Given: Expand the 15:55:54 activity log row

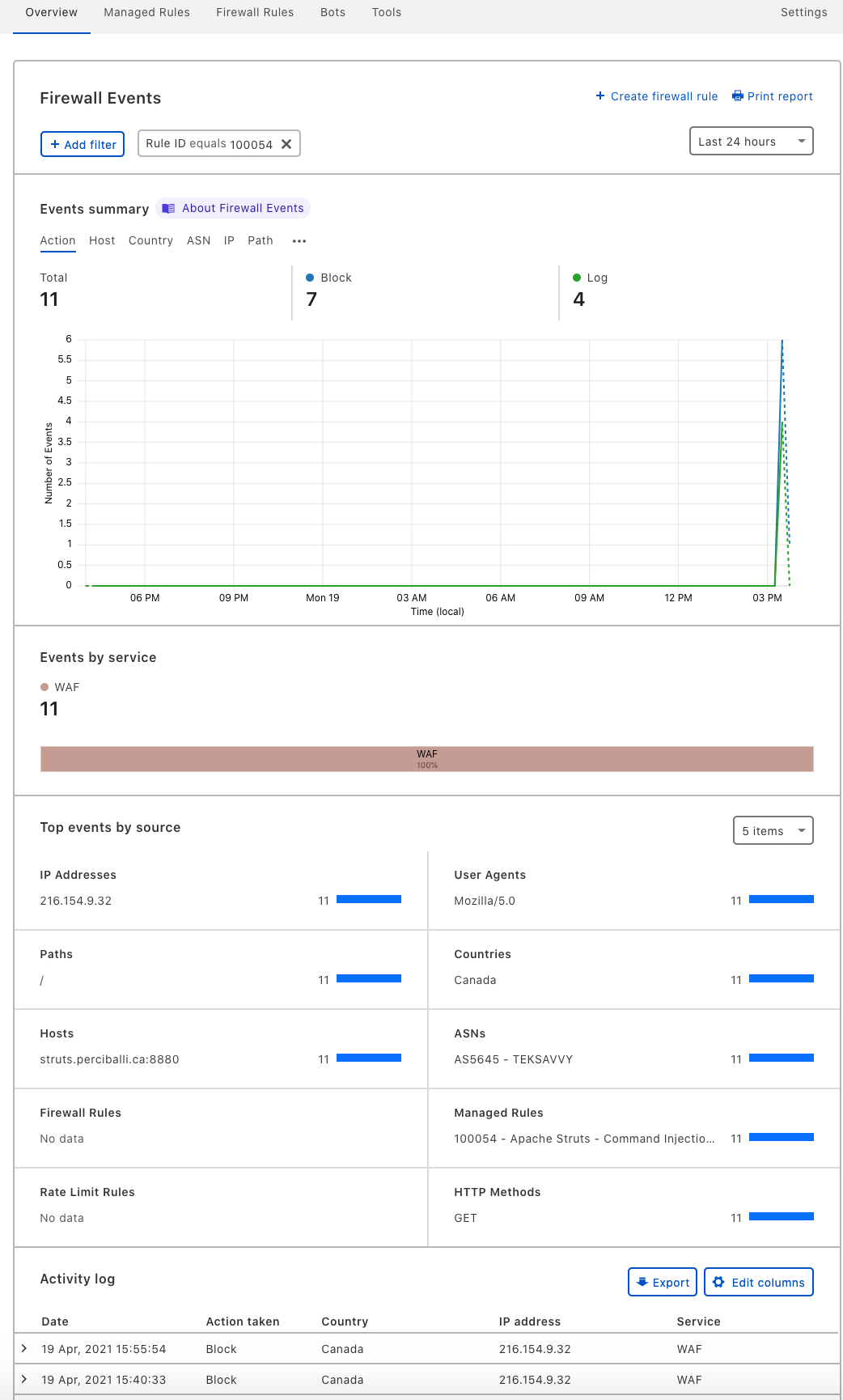Looking at the screenshot, I should pyautogui.click(x=24, y=1348).
